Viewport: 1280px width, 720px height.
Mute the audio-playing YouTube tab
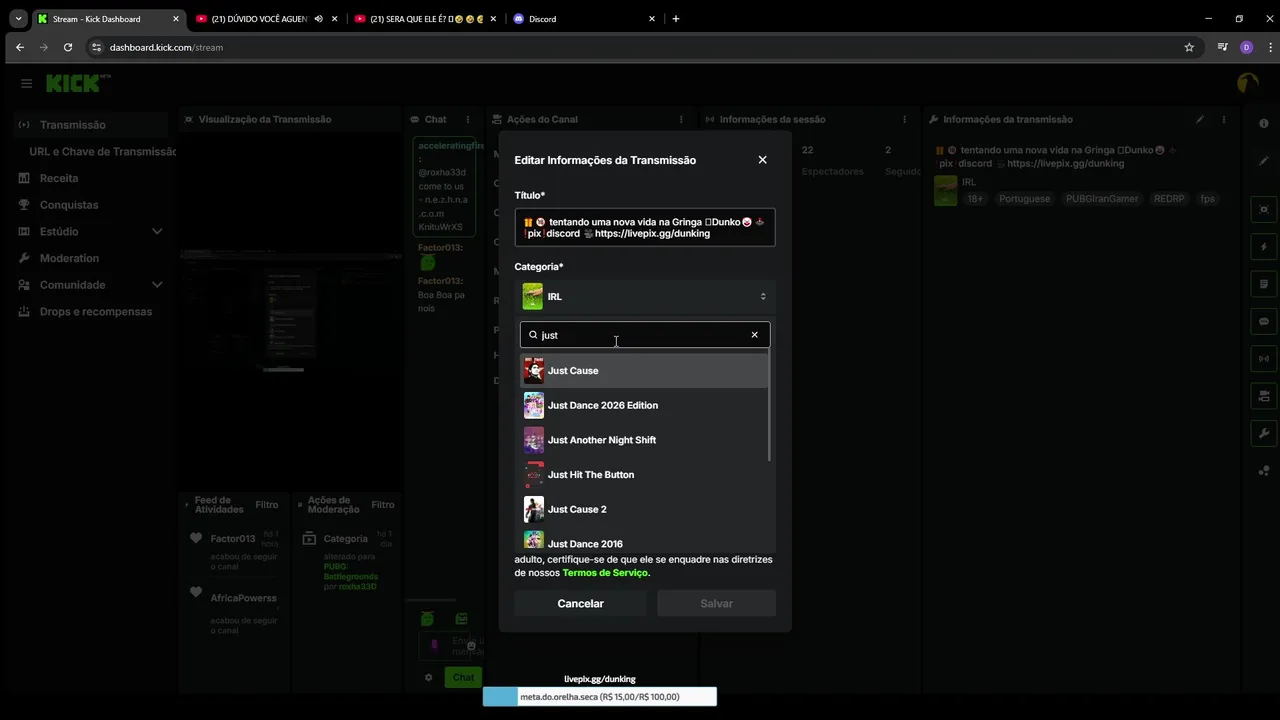tap(318, 19)
